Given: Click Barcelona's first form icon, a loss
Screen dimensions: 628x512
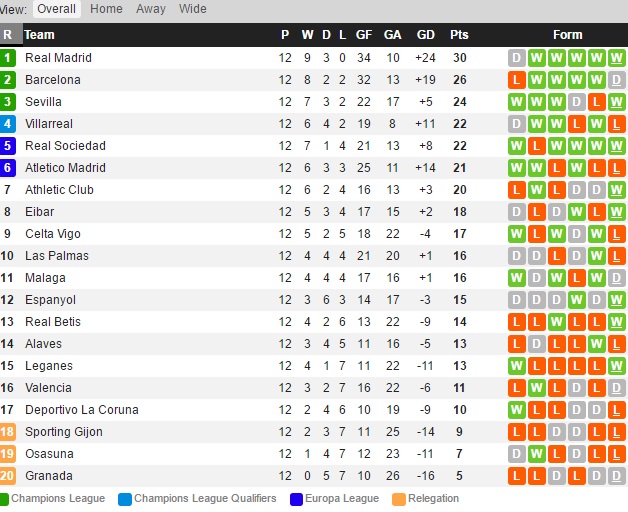Looking at the screenshot, I should (x=517, y=80).
